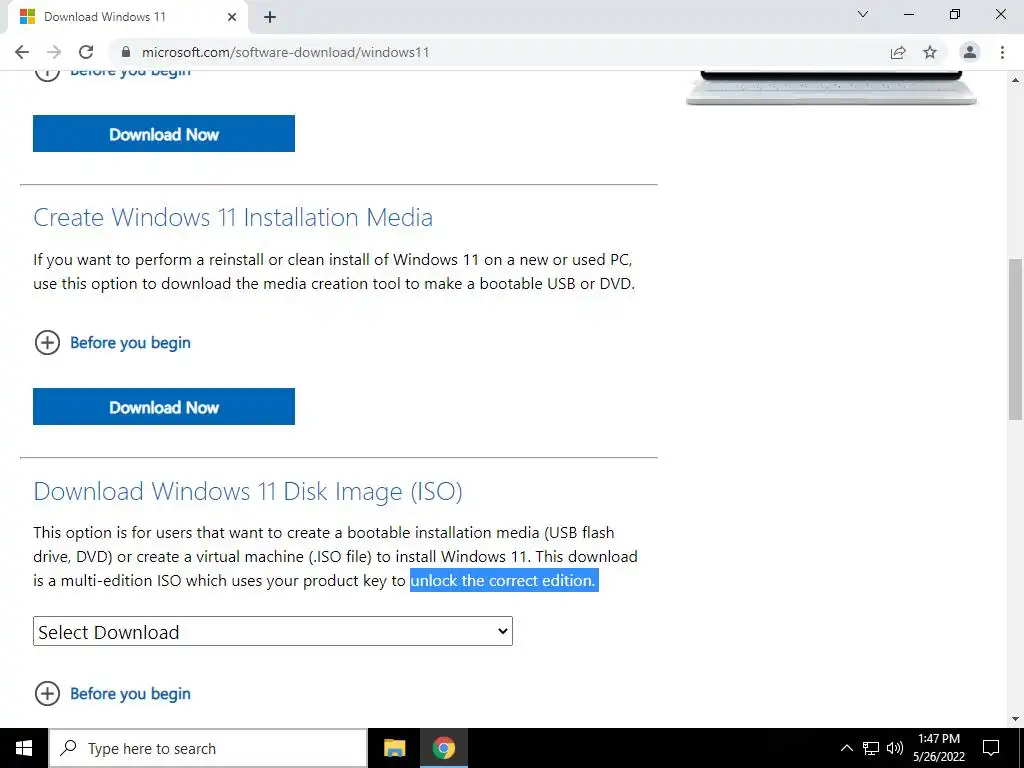1024x768 pixels.
Task: Expand Before you begin under Disk Image
Action: [x=112, y=693]
